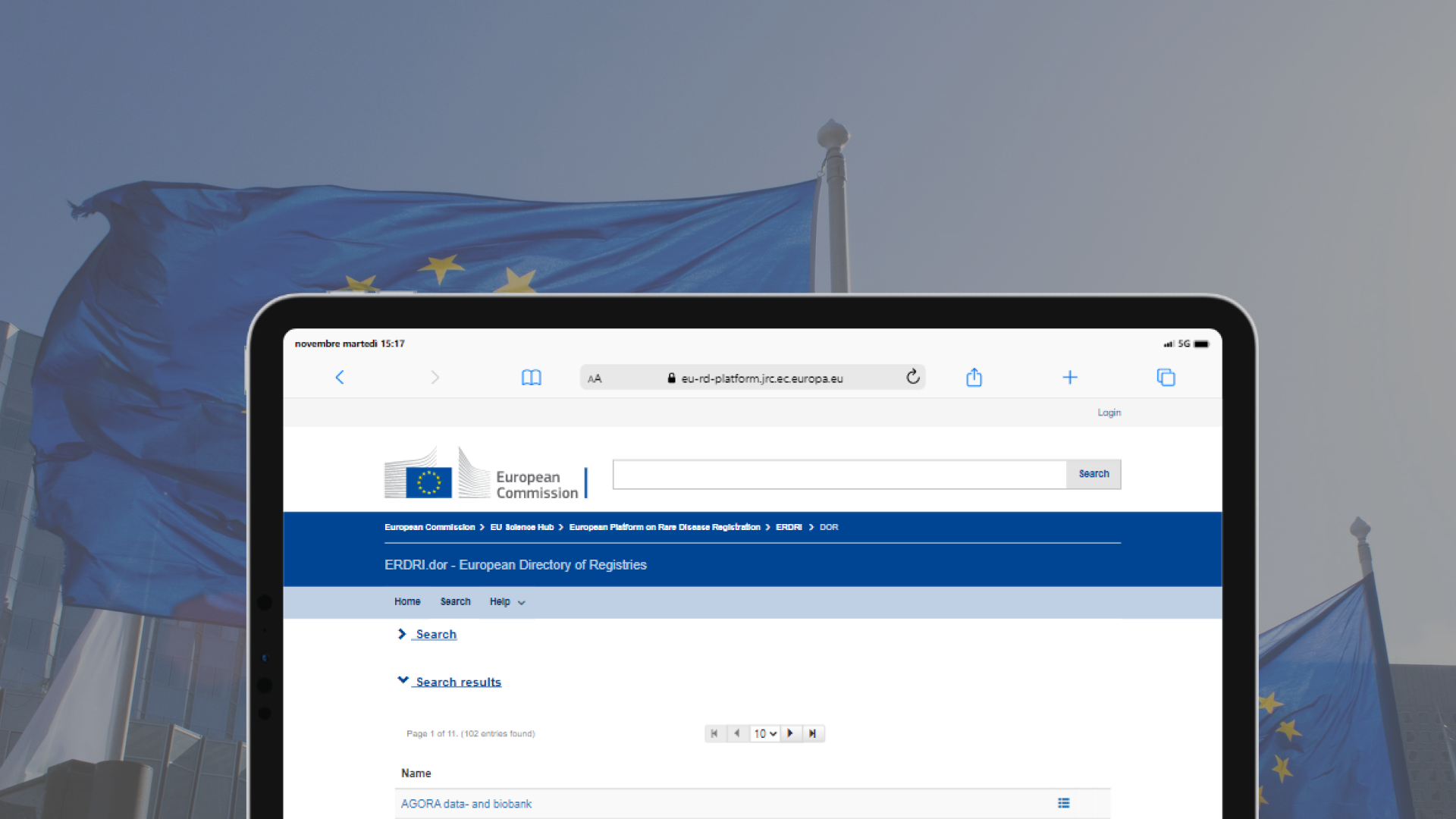This screenshot has width=1456, height=819.
Task: Tap the Safari forward arrow
Action: [435, 378]
